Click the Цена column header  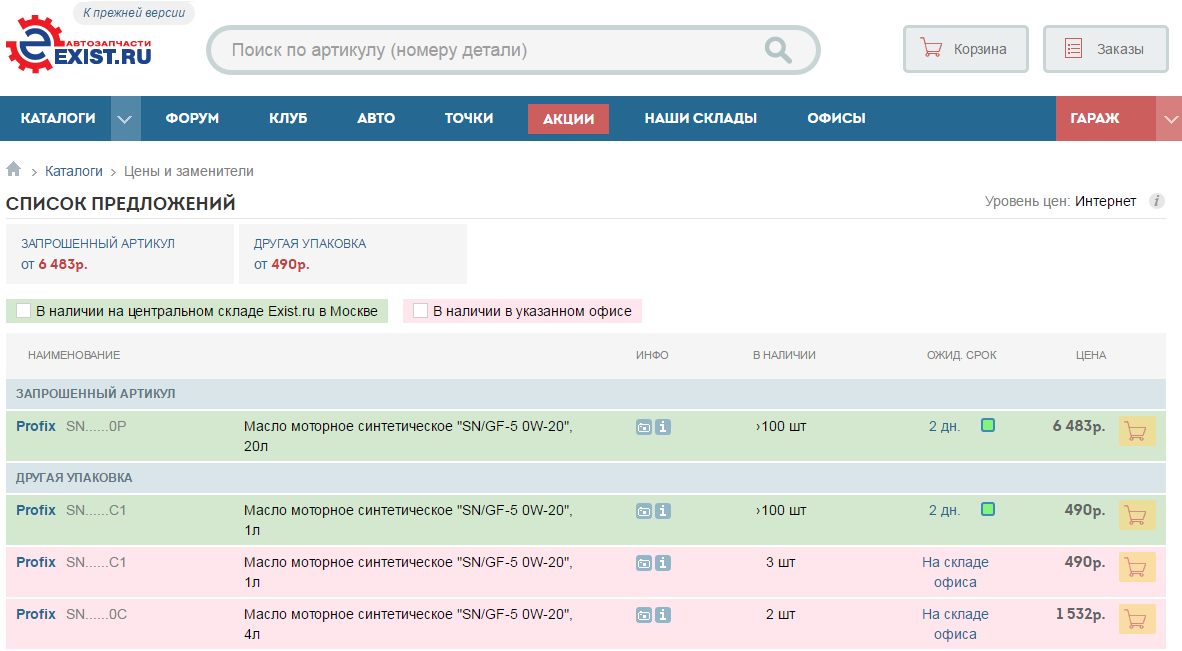tap(1091, 355)
